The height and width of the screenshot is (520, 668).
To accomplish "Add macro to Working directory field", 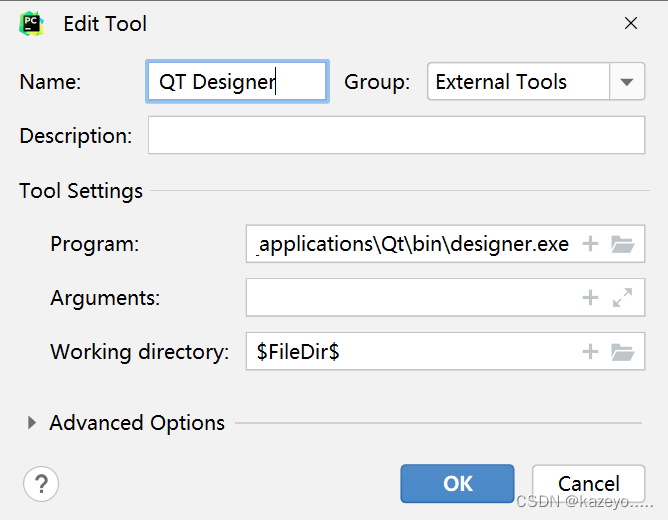I will point(590,352).
